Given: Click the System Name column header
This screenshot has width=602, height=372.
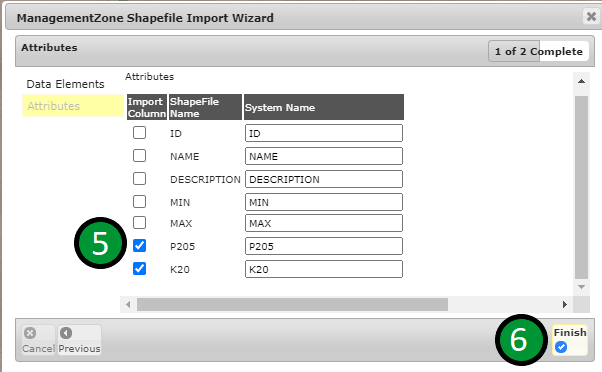Looking at the screenshot, I should [x=324, y=107].
